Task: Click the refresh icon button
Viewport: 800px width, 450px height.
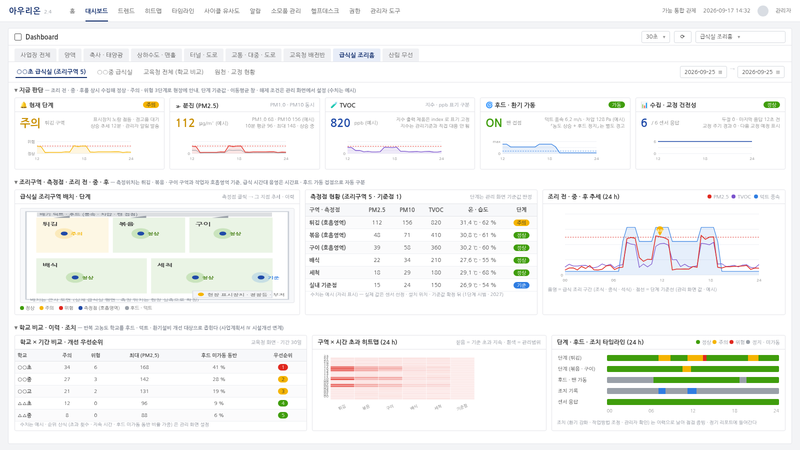Action: click(682, 37)
